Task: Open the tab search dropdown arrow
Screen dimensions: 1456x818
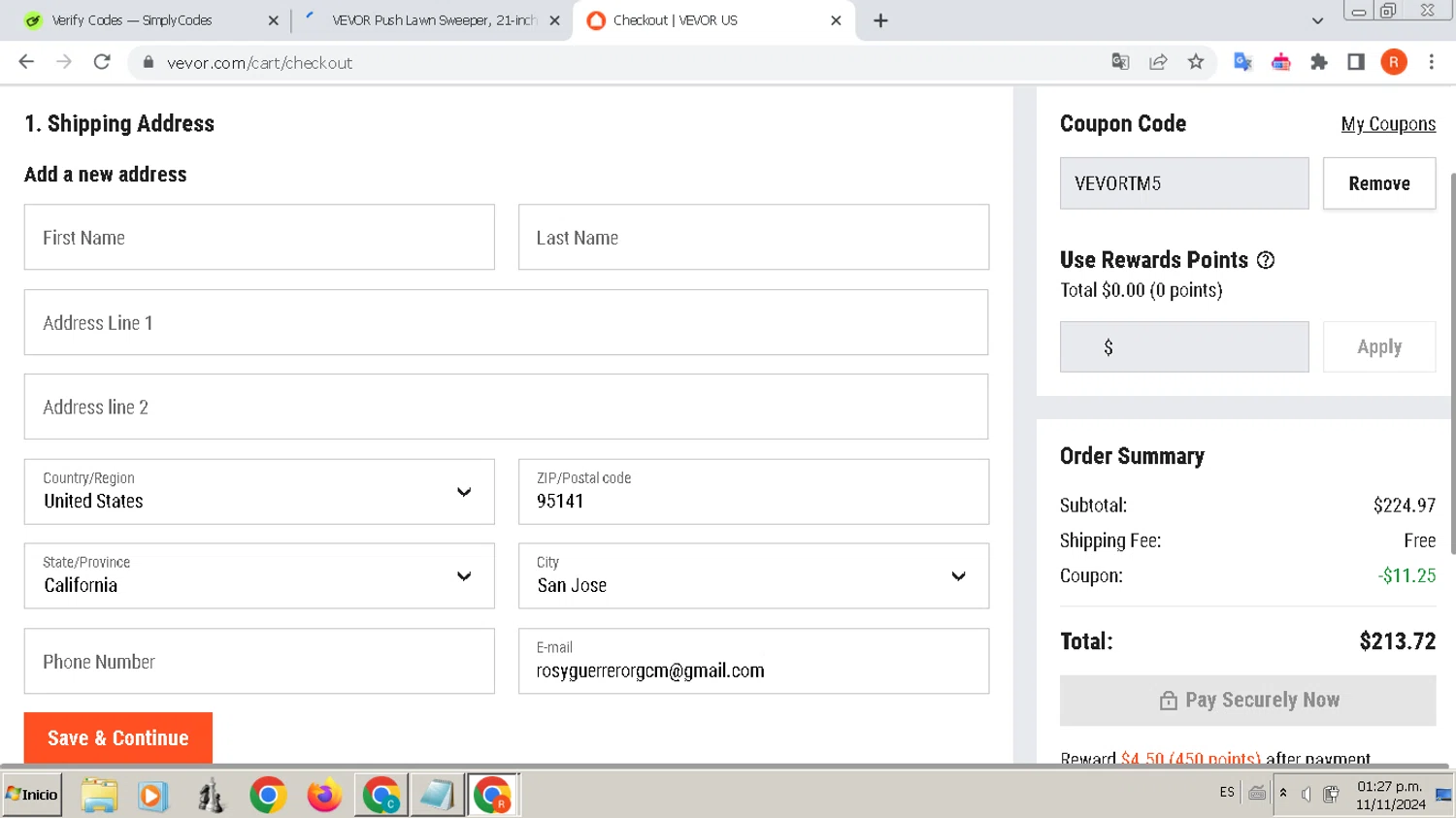Action: coord(1317,20)
